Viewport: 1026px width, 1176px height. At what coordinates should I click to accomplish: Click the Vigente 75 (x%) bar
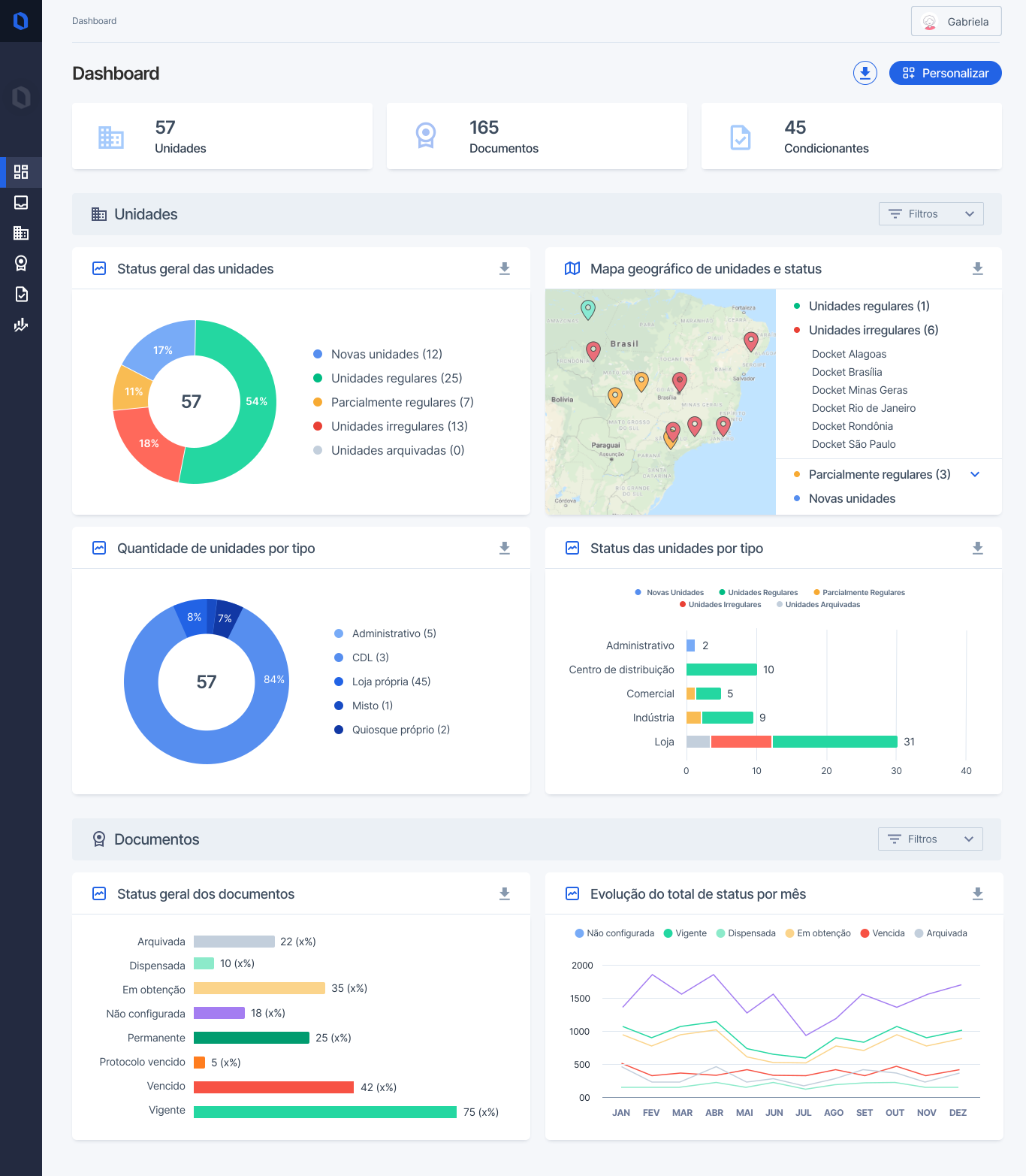325,1112
